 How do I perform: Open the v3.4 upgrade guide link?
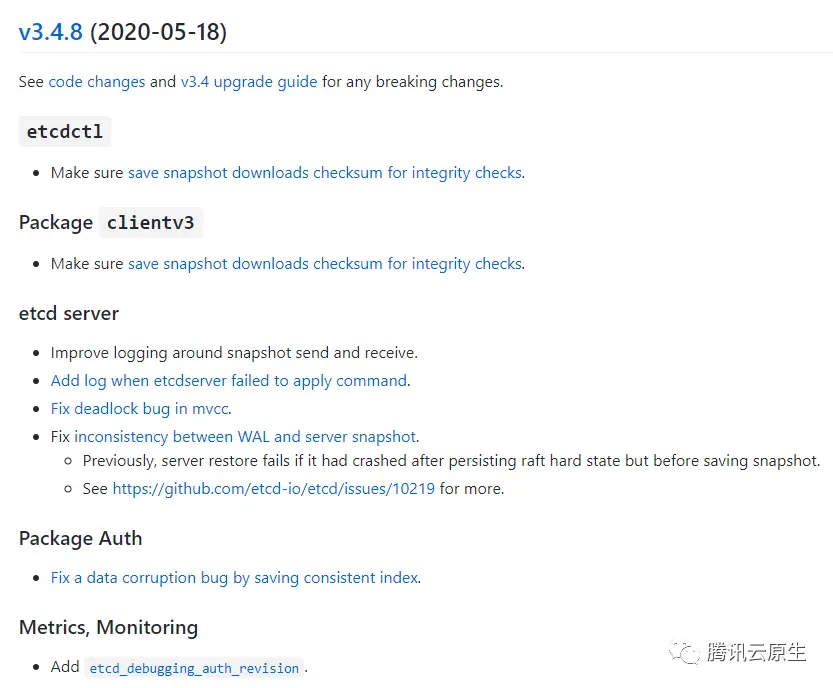(249, 82)
